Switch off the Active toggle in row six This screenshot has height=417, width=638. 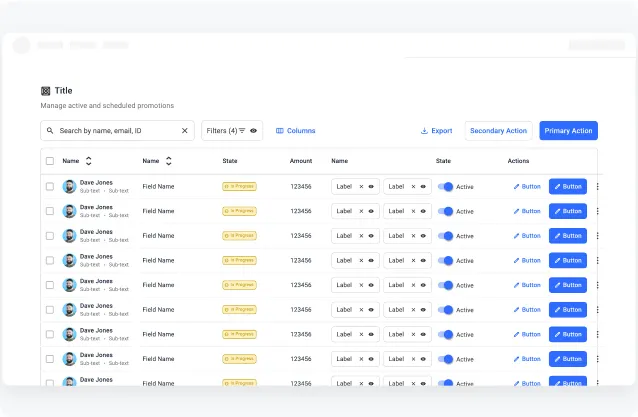pos(446,310)
